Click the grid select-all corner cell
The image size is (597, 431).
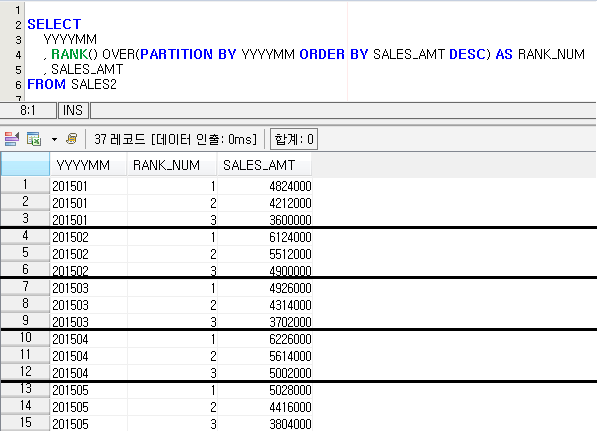pyautogui.click(x=25, y=164)
